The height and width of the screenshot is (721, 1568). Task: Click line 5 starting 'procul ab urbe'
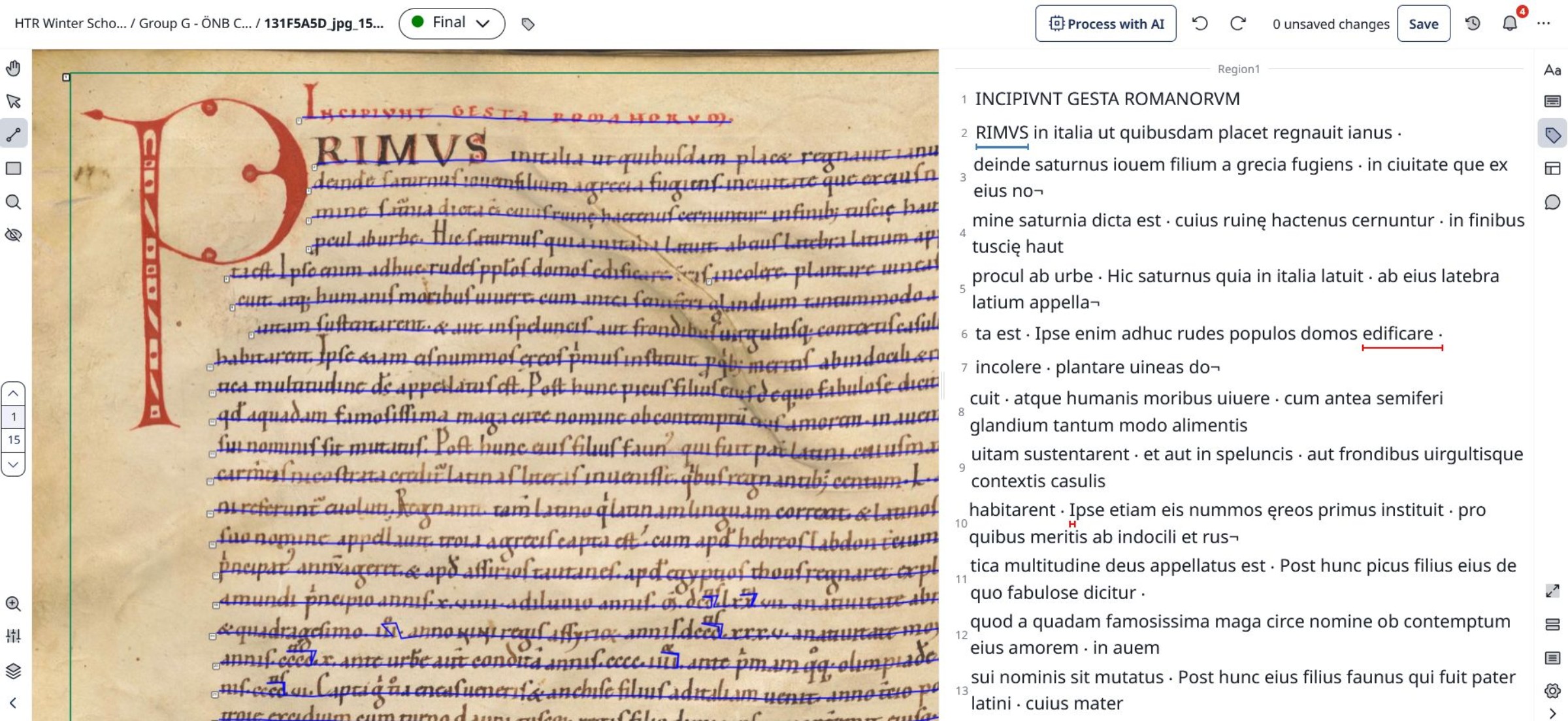pyautogui.click(x=1235, y=289)
